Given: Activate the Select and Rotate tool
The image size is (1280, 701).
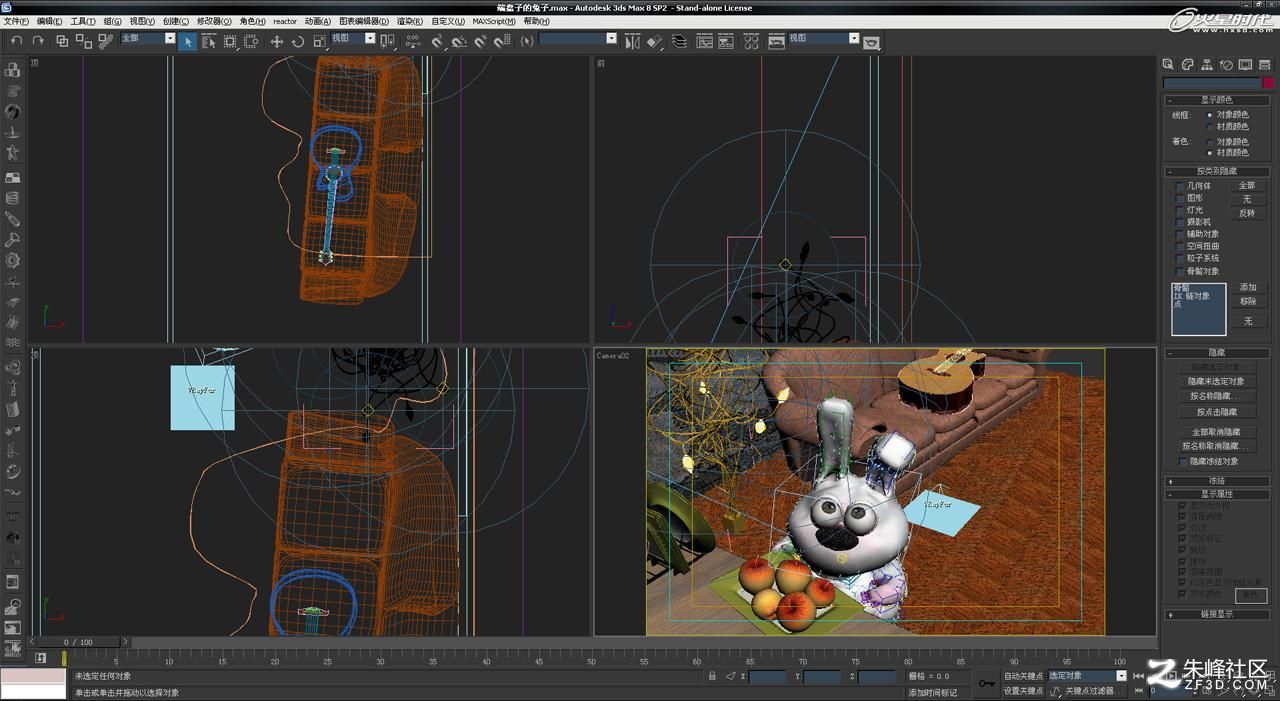Looking at the screenshot, I should click(x=297, y=41).
